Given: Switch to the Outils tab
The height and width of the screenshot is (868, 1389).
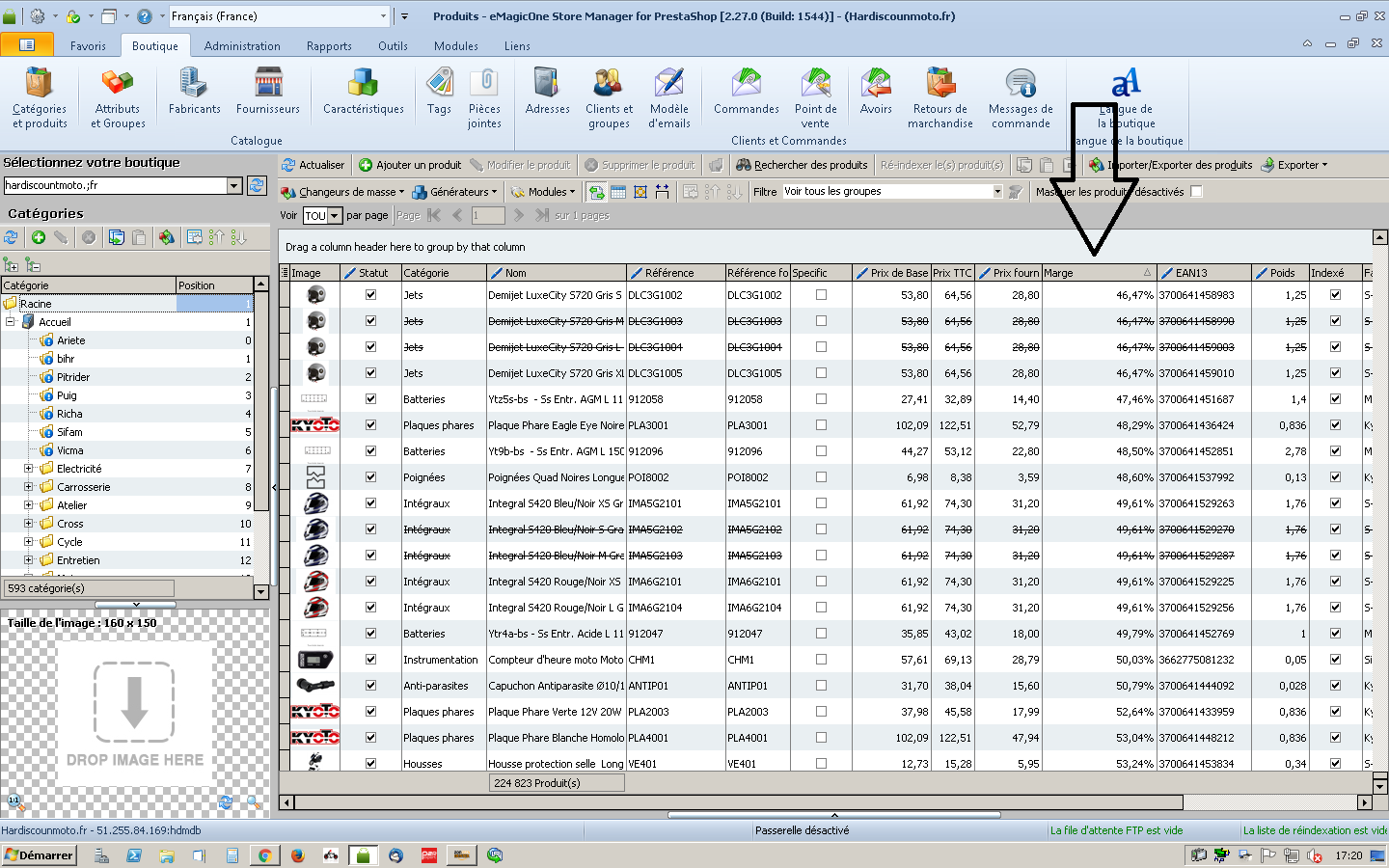Looking at the screenshot, I should coord(393,45).
